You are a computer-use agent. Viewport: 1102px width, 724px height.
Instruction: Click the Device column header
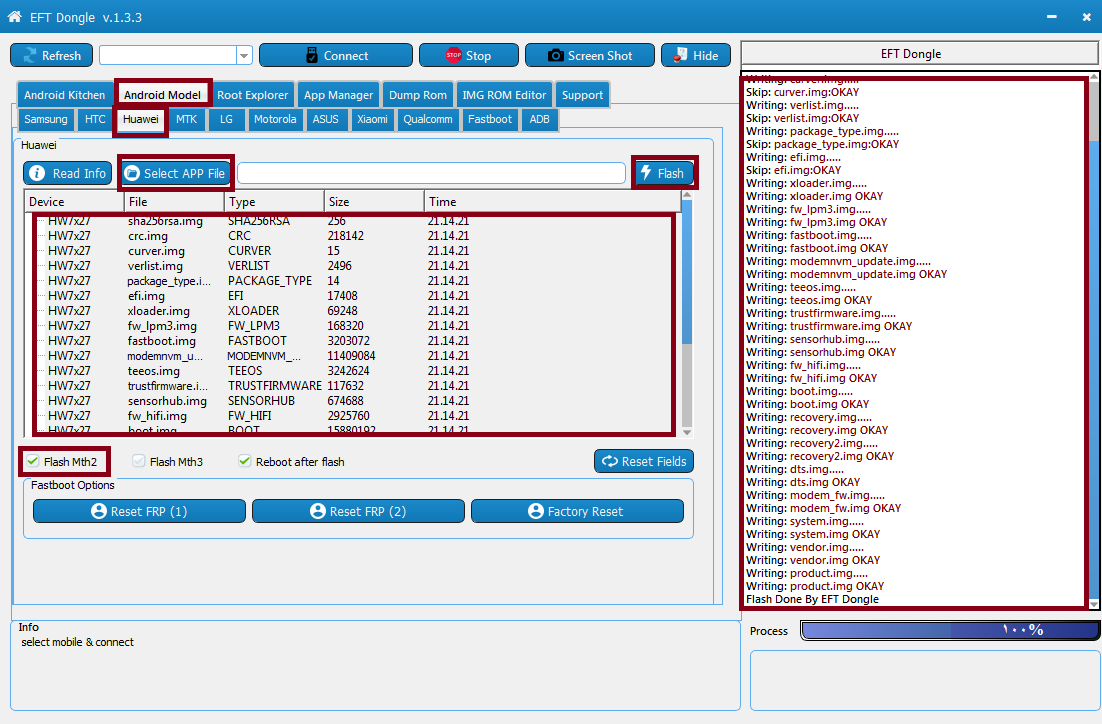pos(74,202)
